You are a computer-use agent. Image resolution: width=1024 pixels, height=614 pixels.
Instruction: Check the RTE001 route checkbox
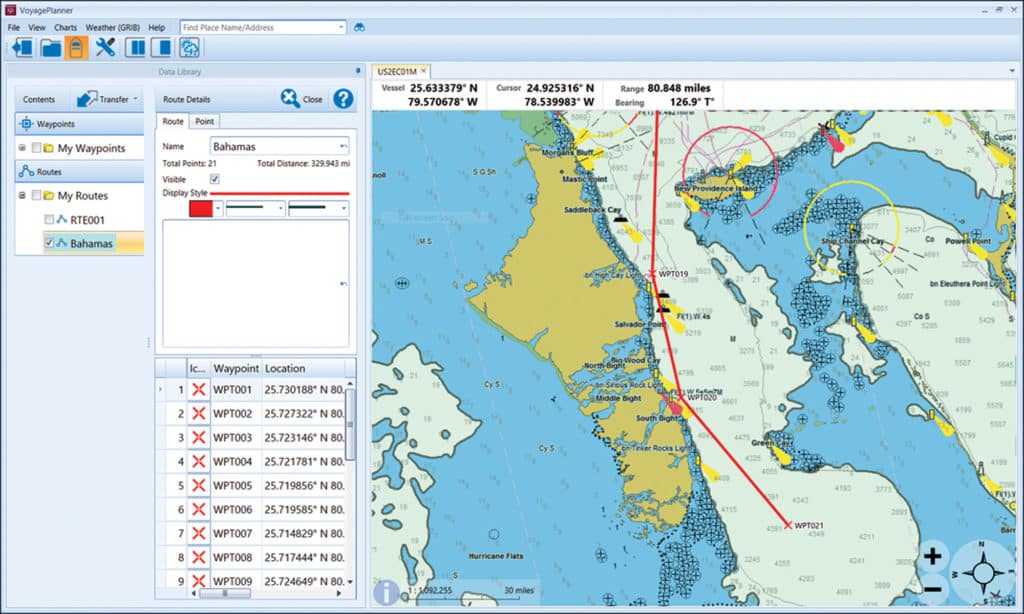tap(49, 219)
